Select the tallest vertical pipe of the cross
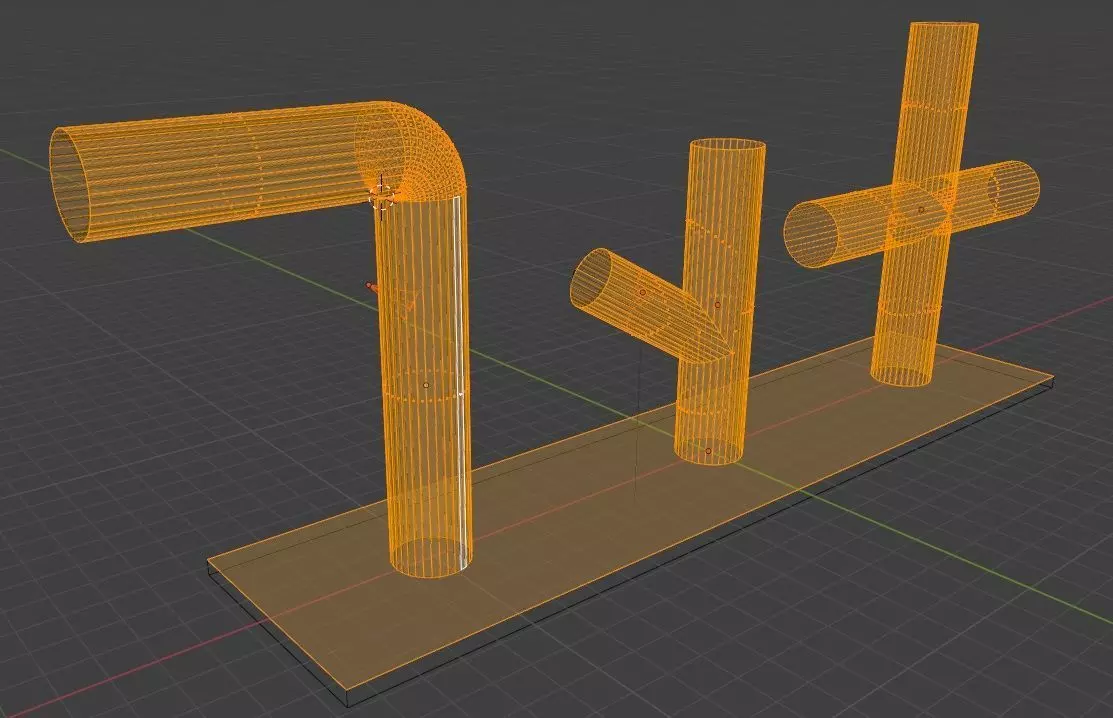 click(x=923, y=206)
